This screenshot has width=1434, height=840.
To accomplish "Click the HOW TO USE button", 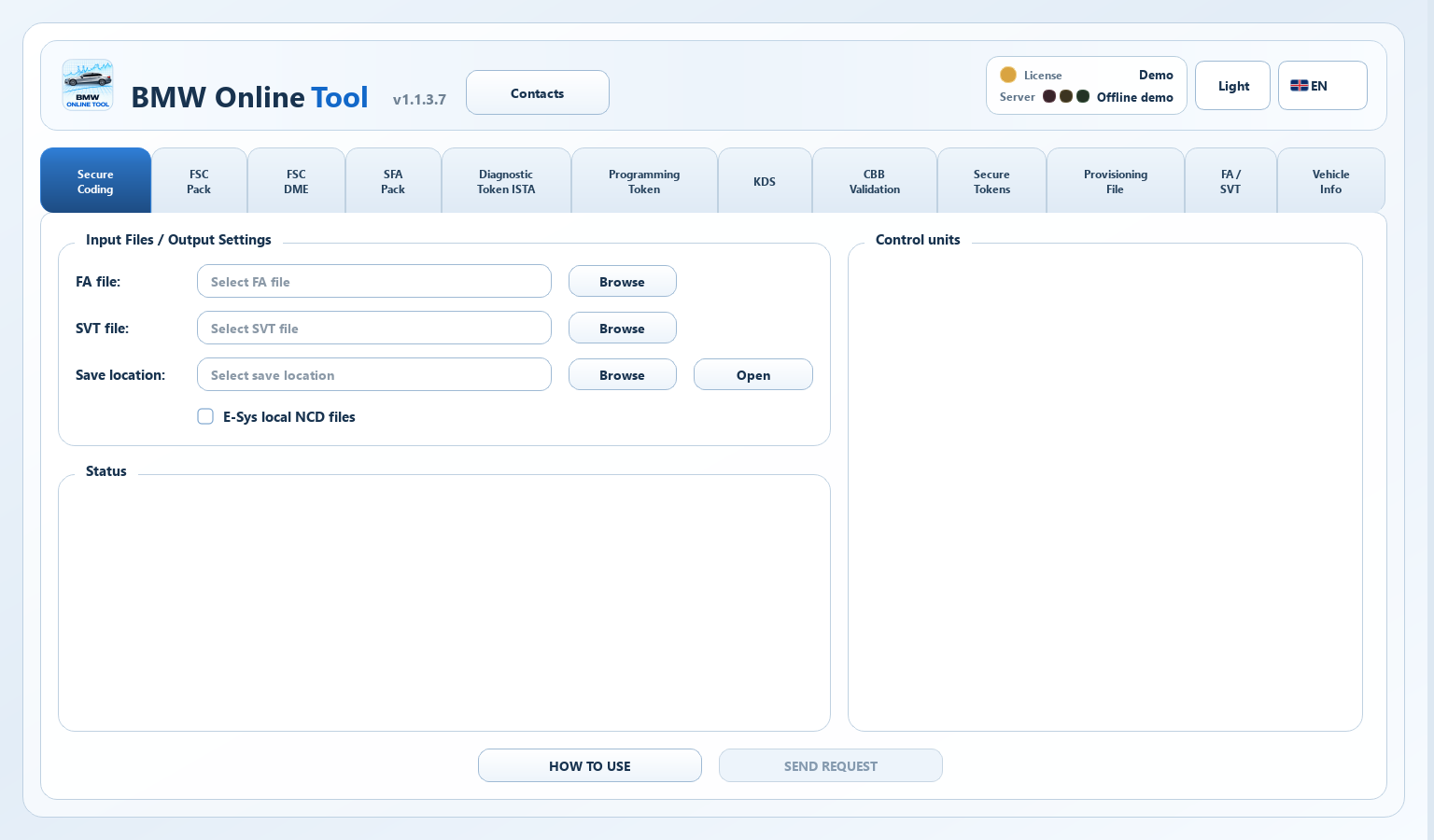I will [x=590, y=765].
